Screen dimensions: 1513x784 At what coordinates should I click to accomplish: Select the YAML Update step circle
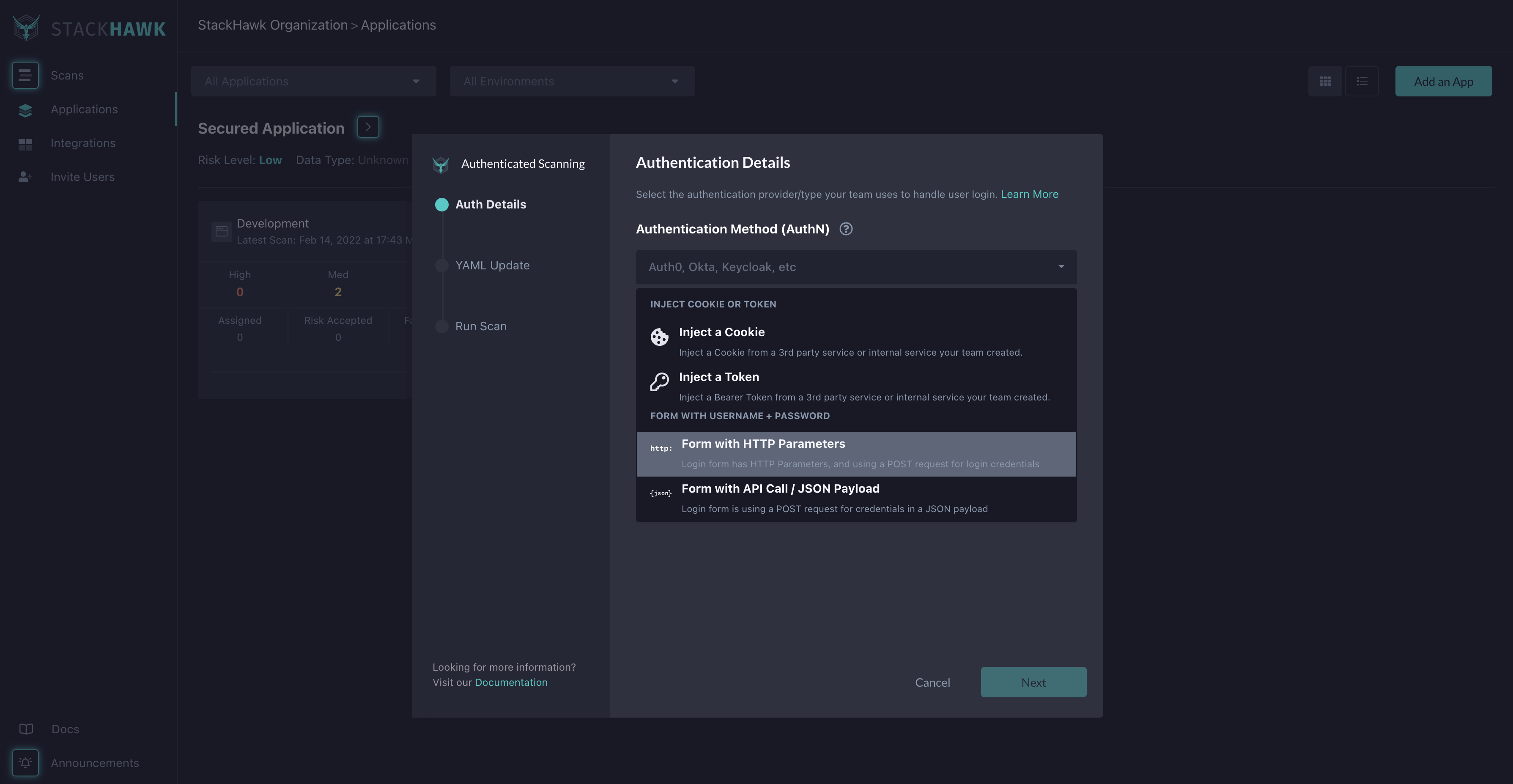point(442,266)
